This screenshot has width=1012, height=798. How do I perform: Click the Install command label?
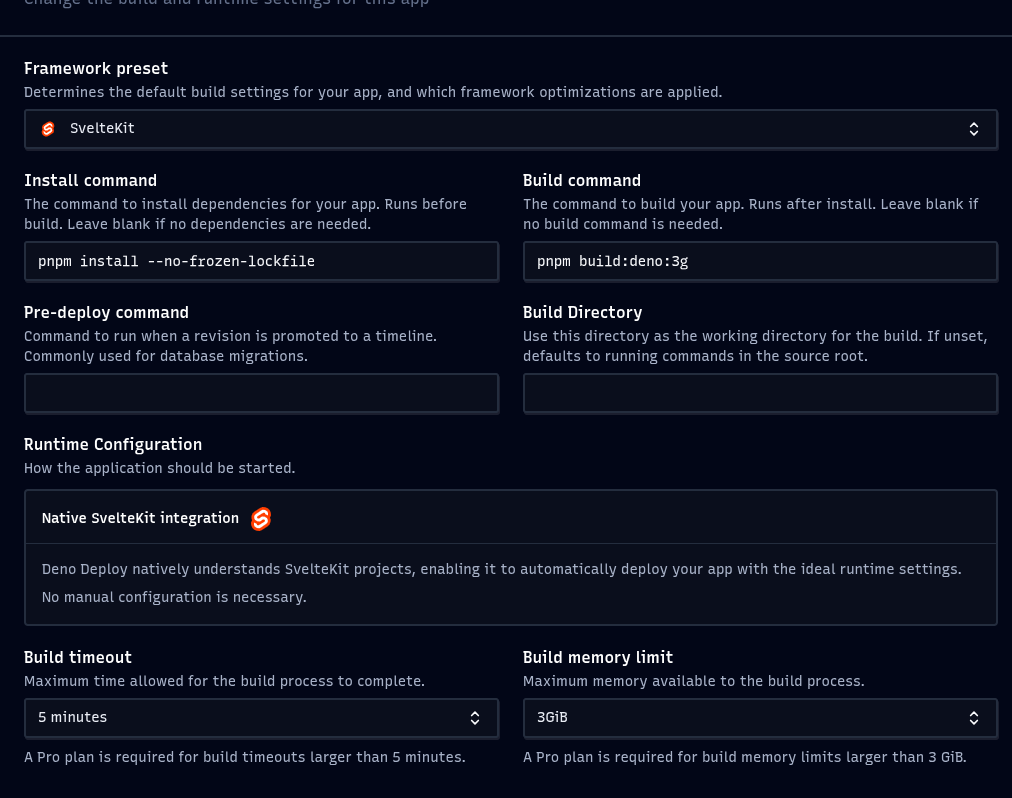point(90,181)
